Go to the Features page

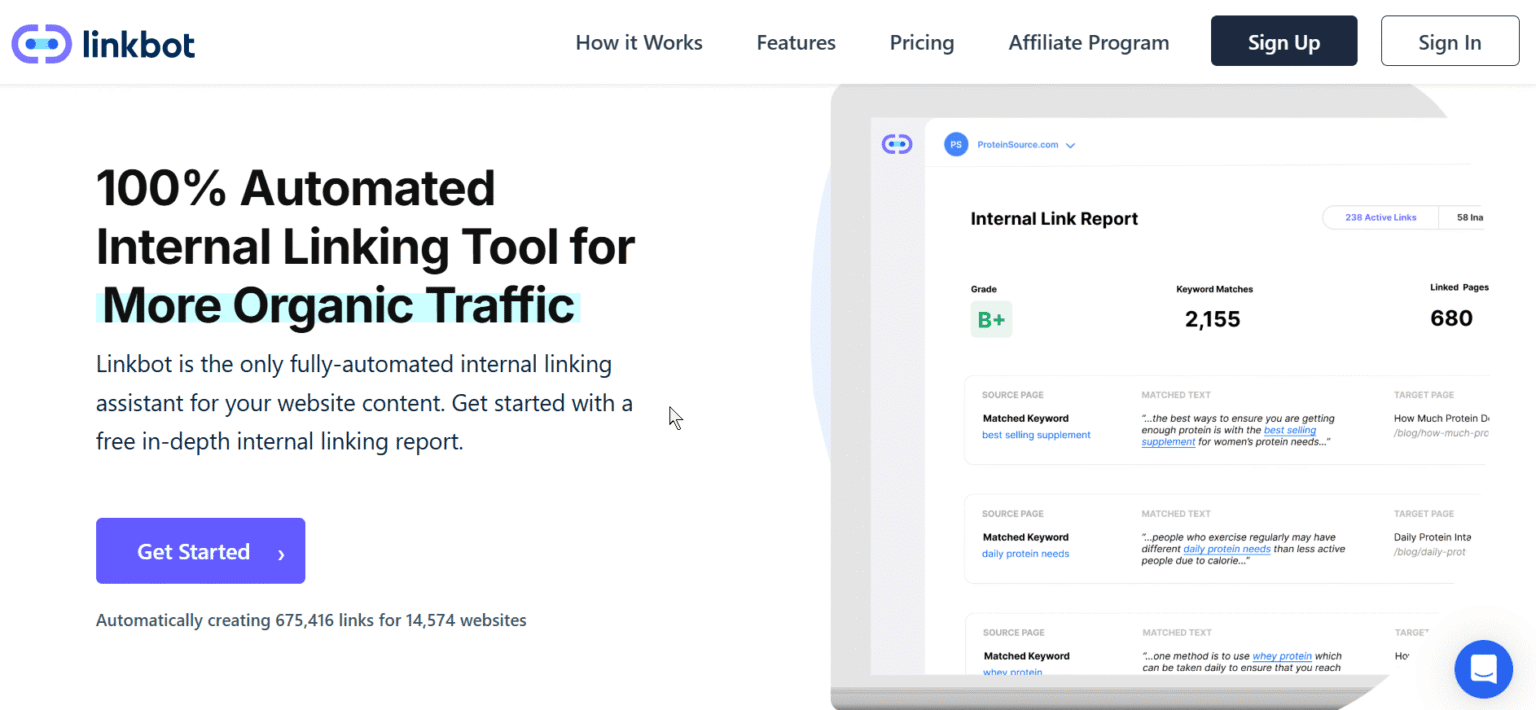pyautogui.click(x=795, y=43)
